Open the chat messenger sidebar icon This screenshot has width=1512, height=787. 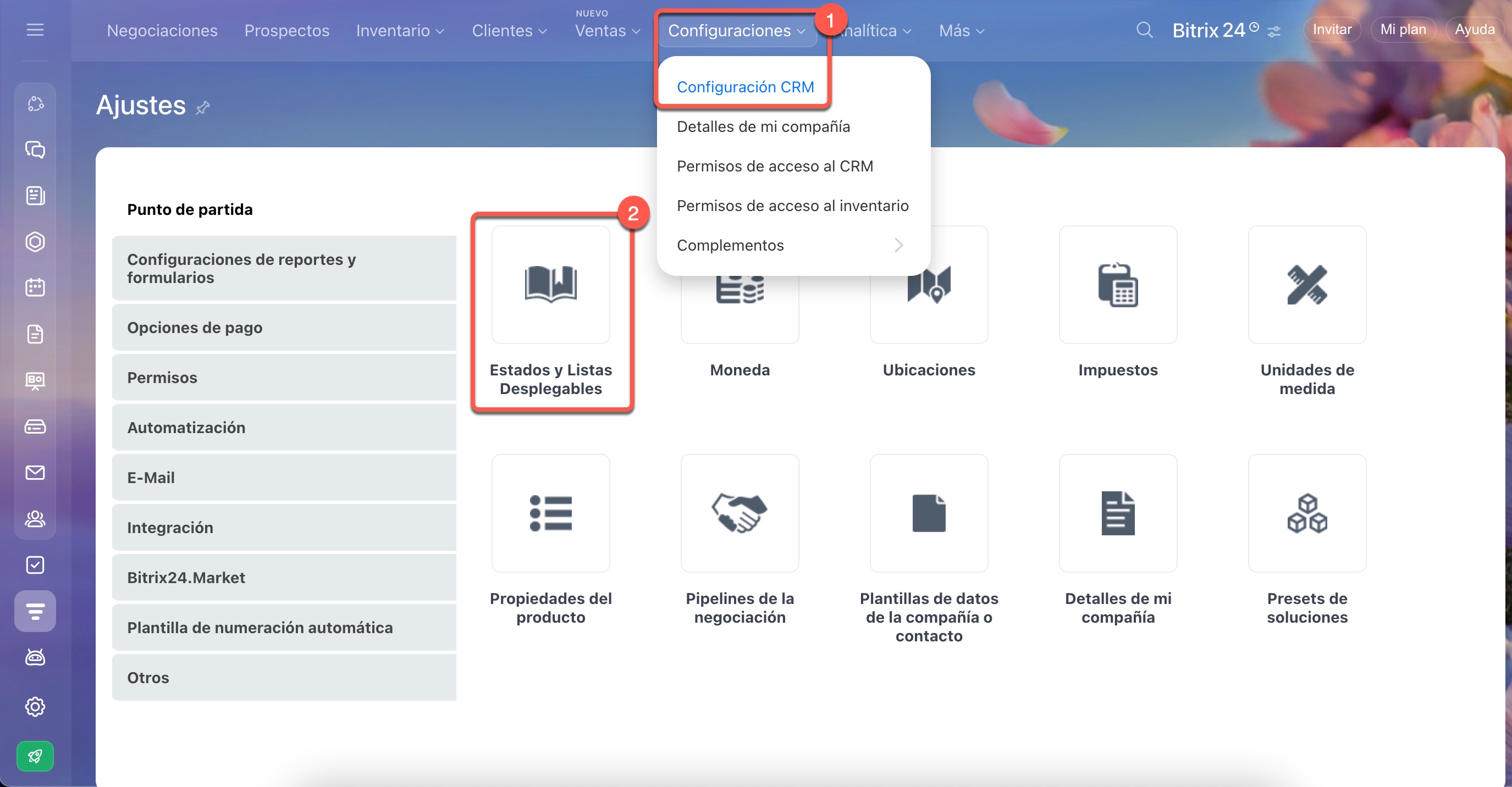coord(35,149)
